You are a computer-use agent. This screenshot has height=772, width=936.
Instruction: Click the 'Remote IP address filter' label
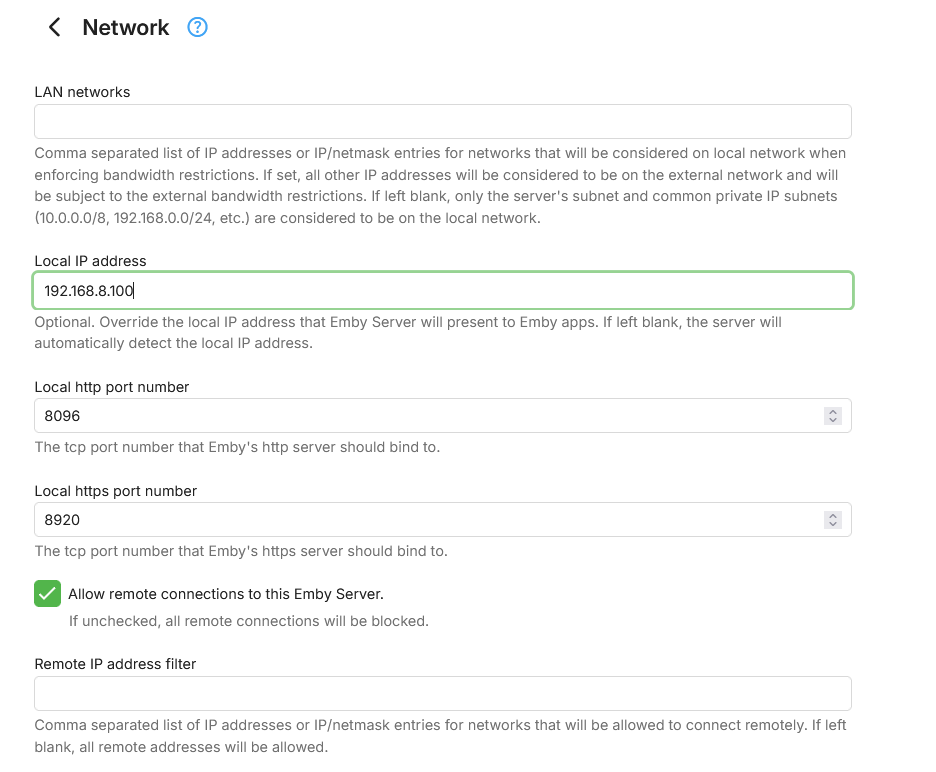[115, 664]
